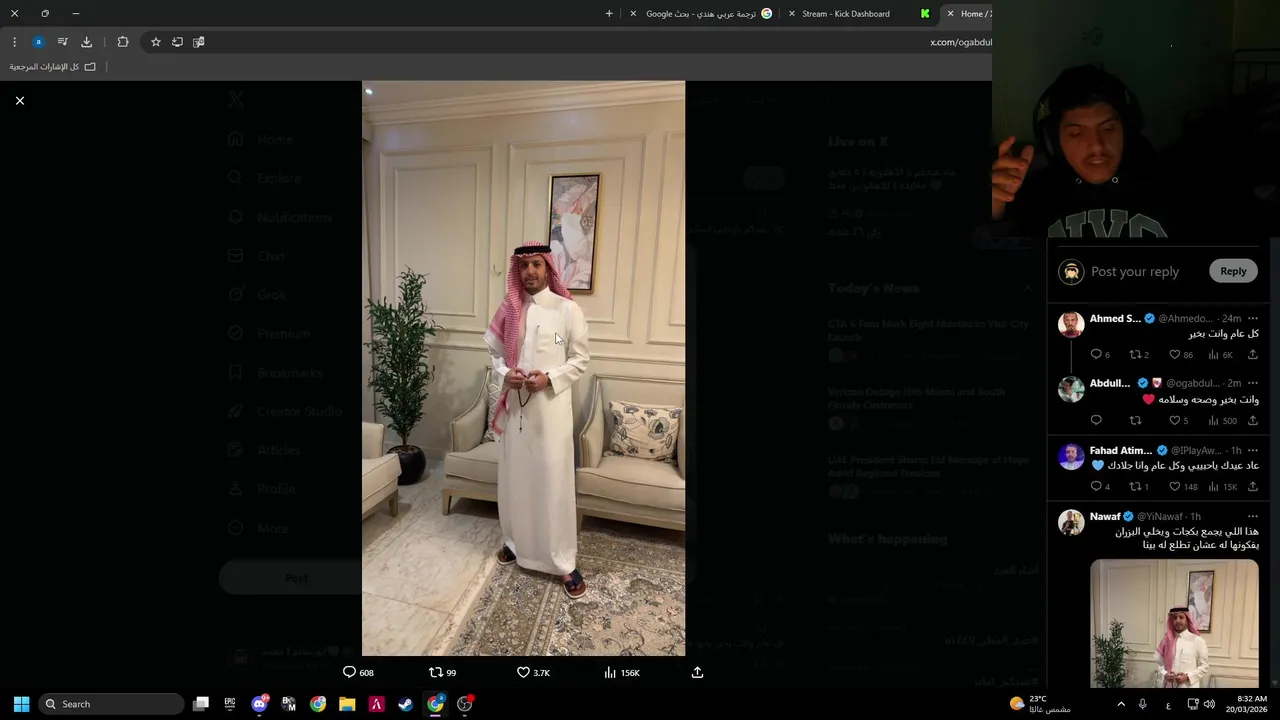Share the enlarged photo via share icon
The image size is (1280, 720).
point(697,673)
